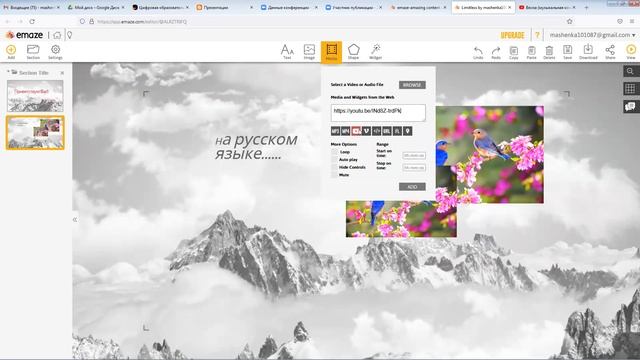Go to emaze home icon

coord(57,36)
